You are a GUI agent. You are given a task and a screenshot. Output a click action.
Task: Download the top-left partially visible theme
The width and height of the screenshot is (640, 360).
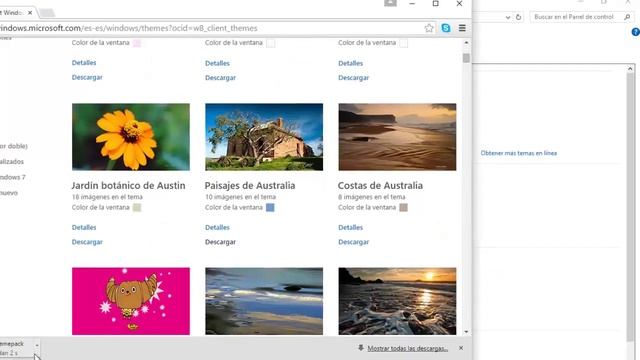87,77
